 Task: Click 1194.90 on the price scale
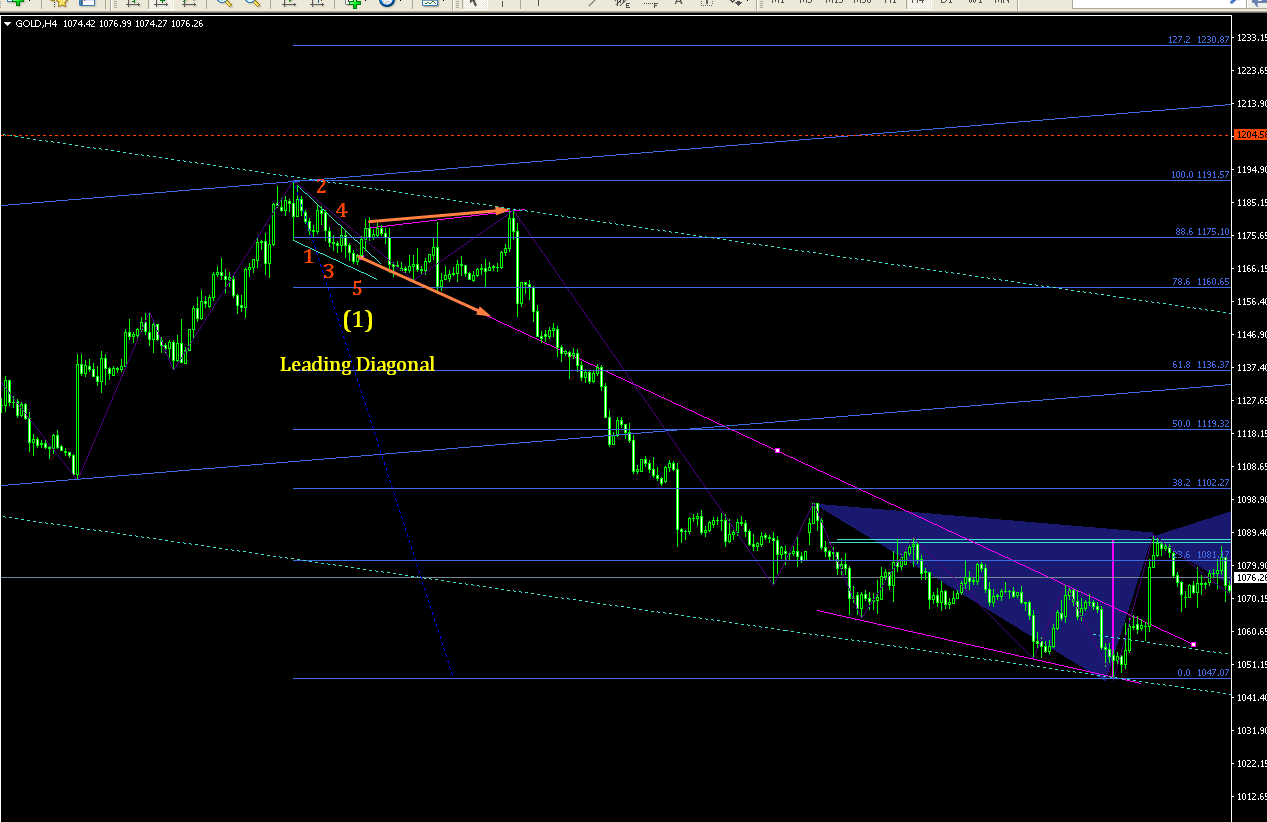click(x=1251, y=170)
